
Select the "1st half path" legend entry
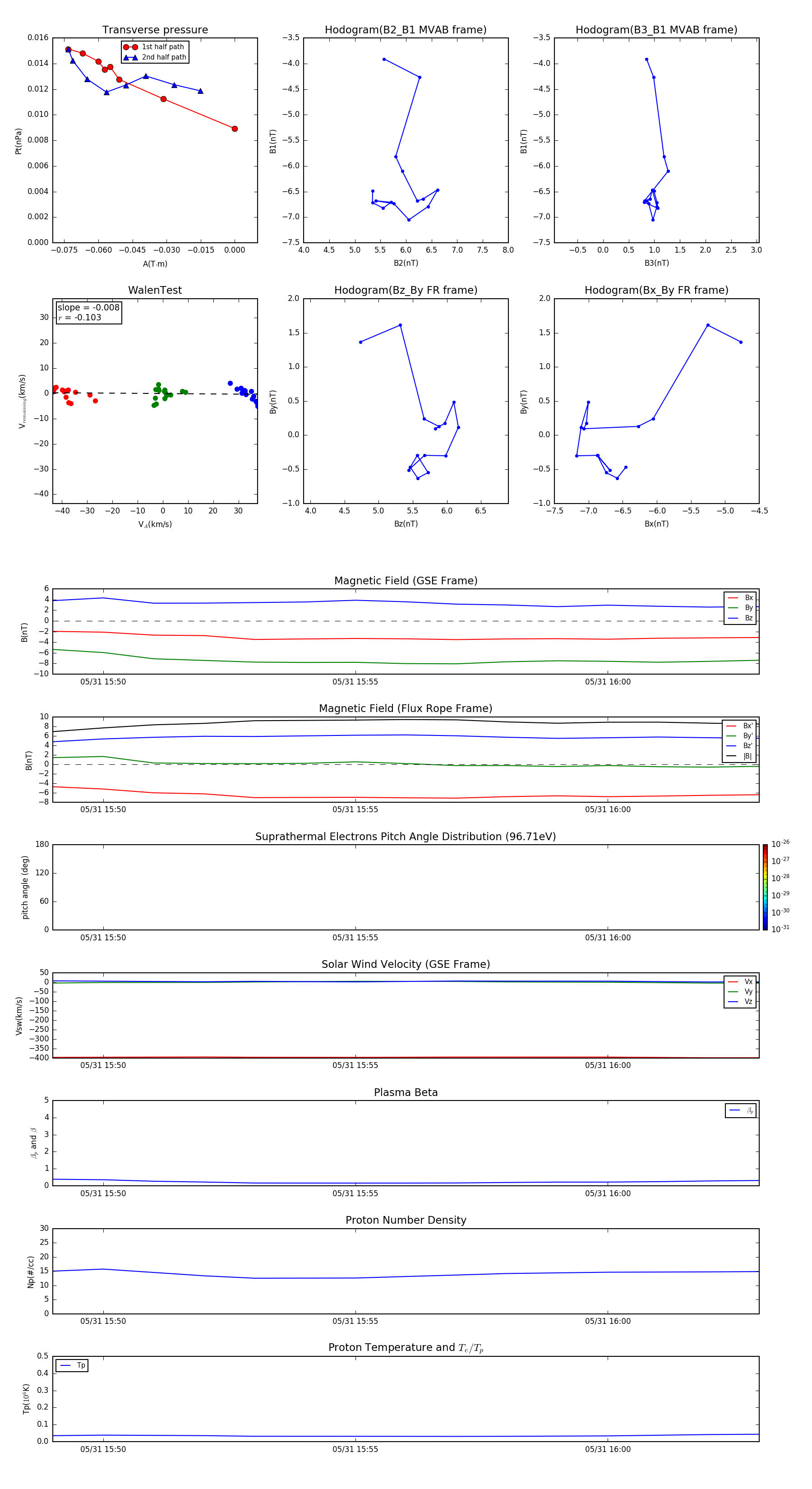(154, 47)
